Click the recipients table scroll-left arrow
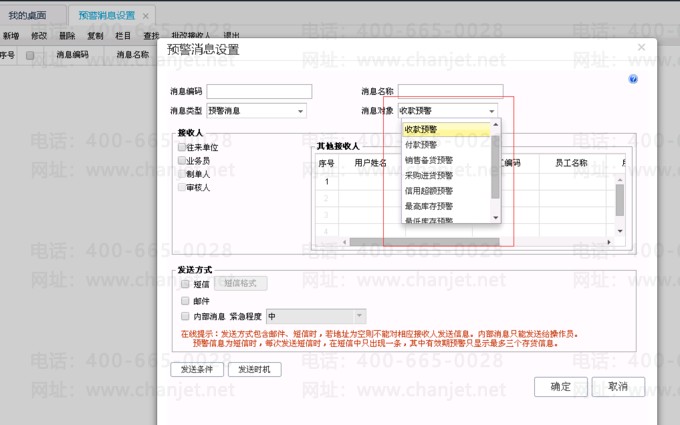This screenshot has width=680, height=425. [345, 242]
